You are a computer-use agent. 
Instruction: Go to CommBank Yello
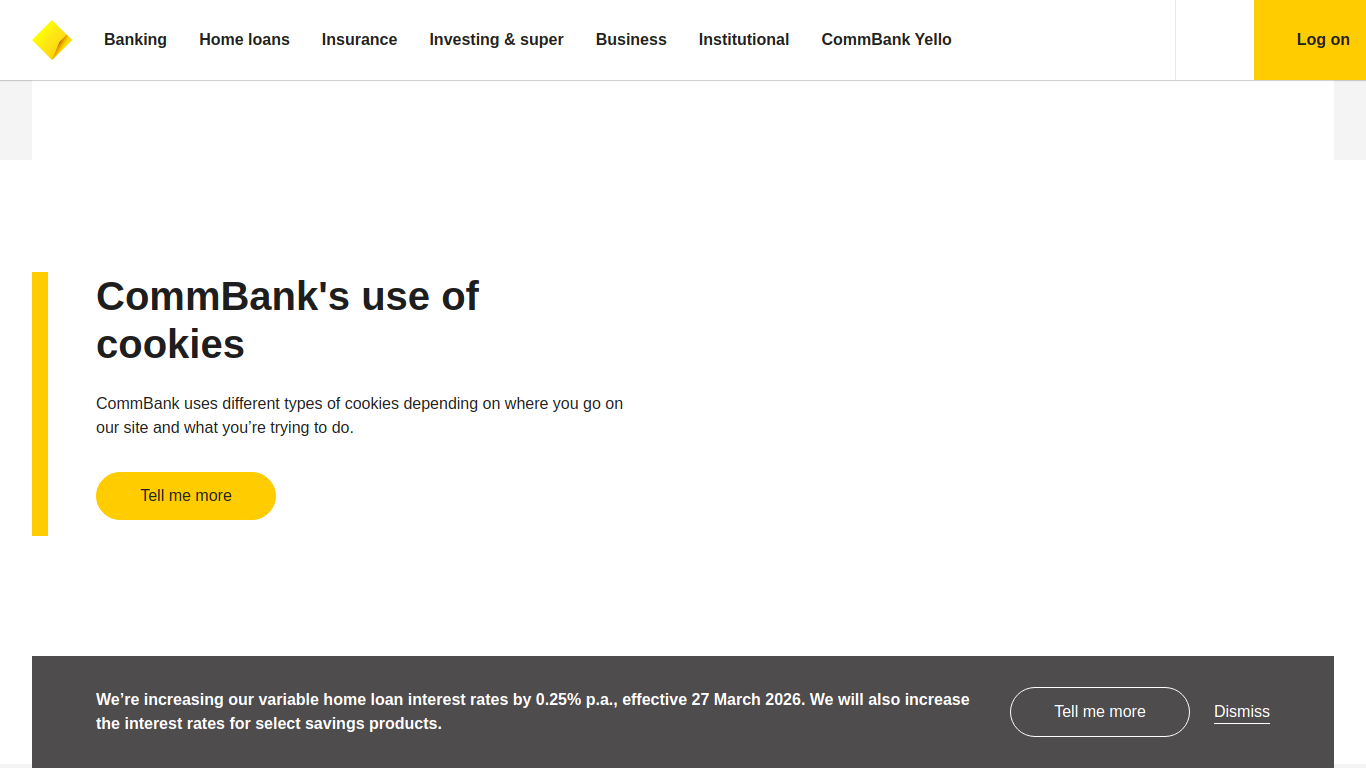tap(886, 40)
